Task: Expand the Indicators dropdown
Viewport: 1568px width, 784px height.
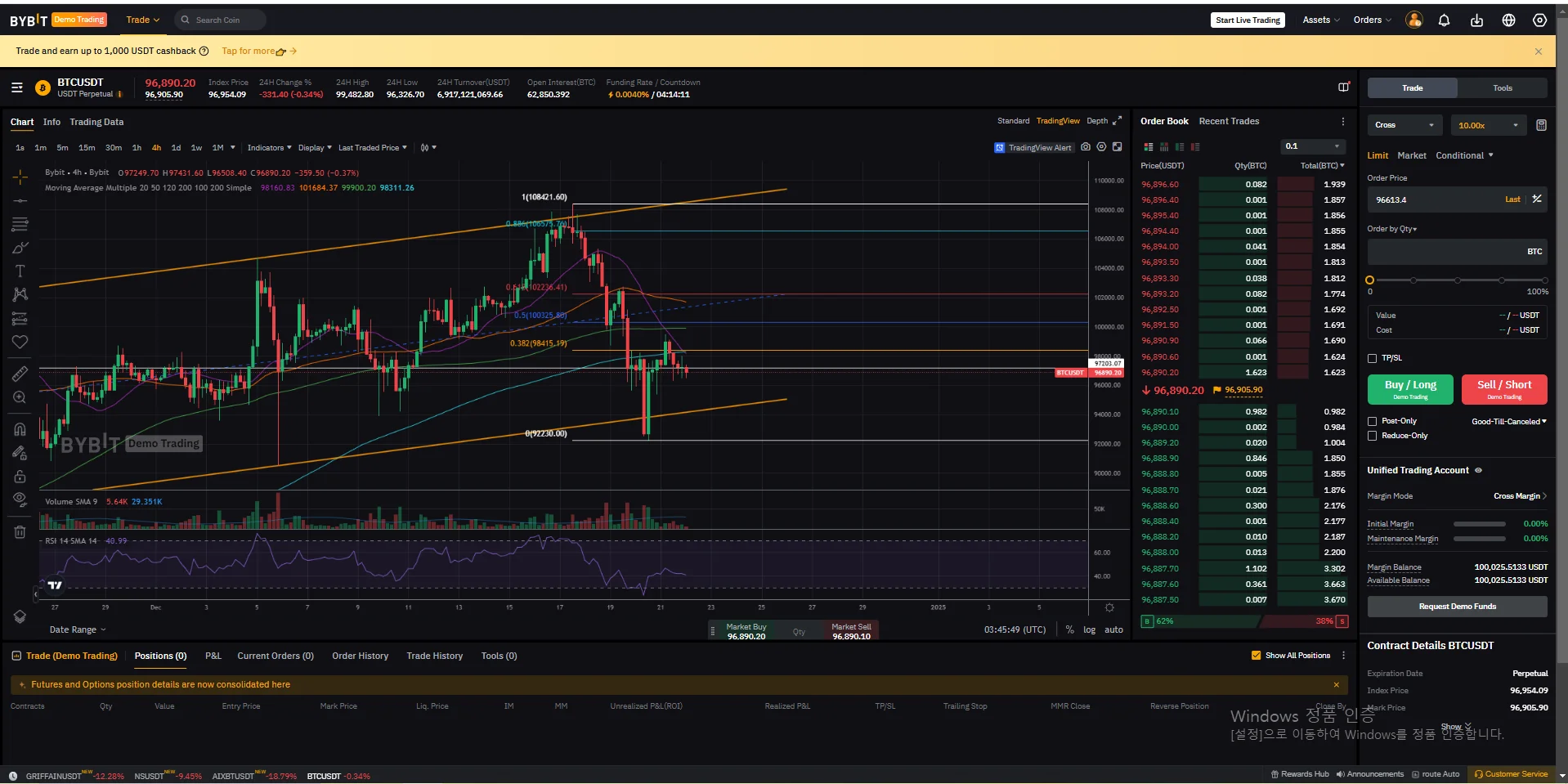Action: coord(270,148)
